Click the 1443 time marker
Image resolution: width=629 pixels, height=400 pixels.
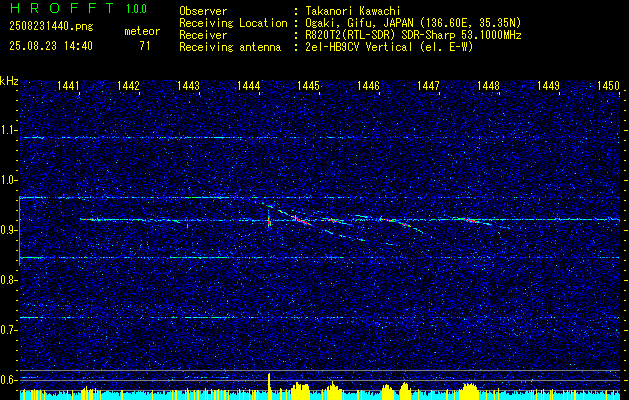click(x=188, y=85)
